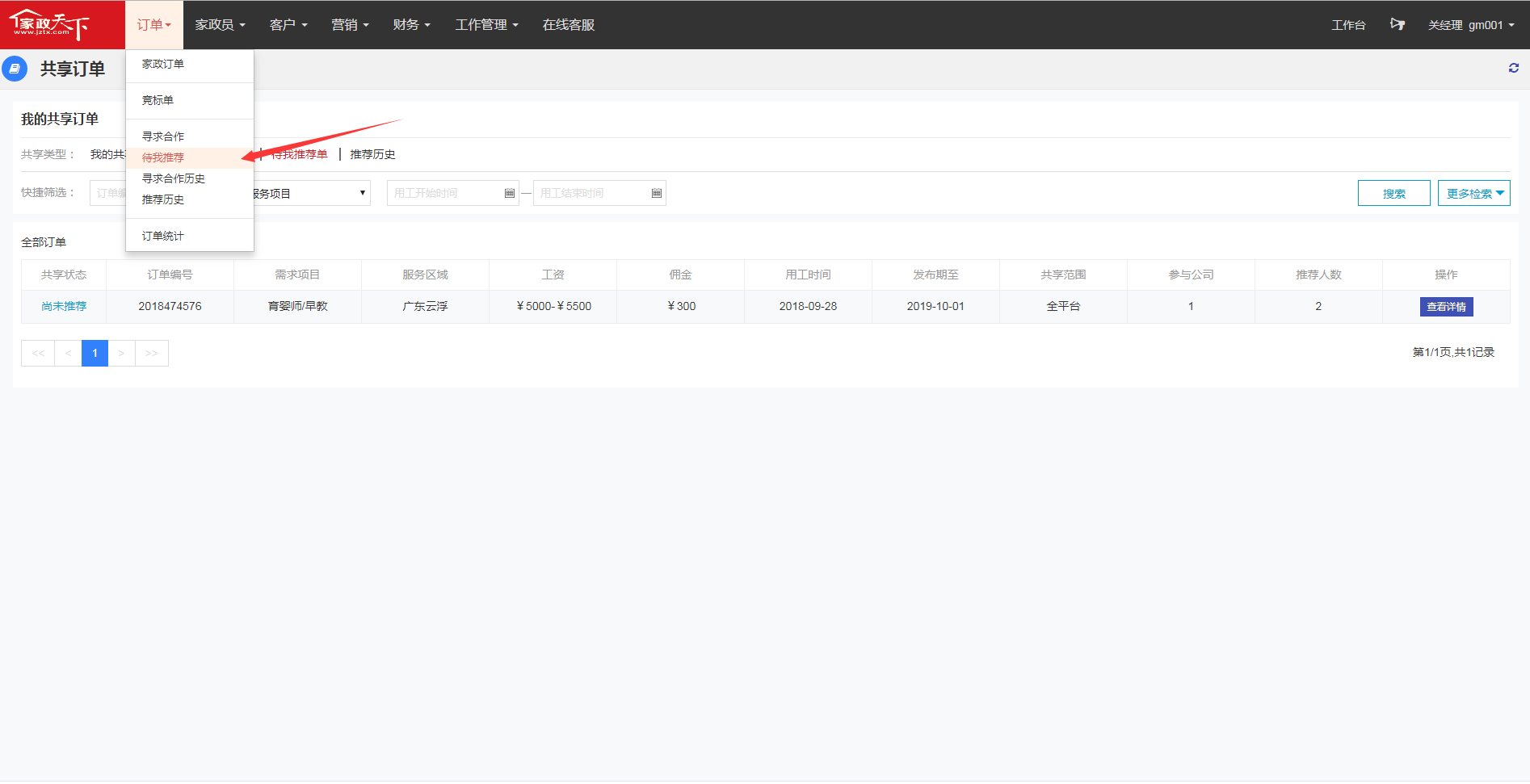Go to 工作台
This screenshot has width=1530, height=784.
coord(1348,25)
